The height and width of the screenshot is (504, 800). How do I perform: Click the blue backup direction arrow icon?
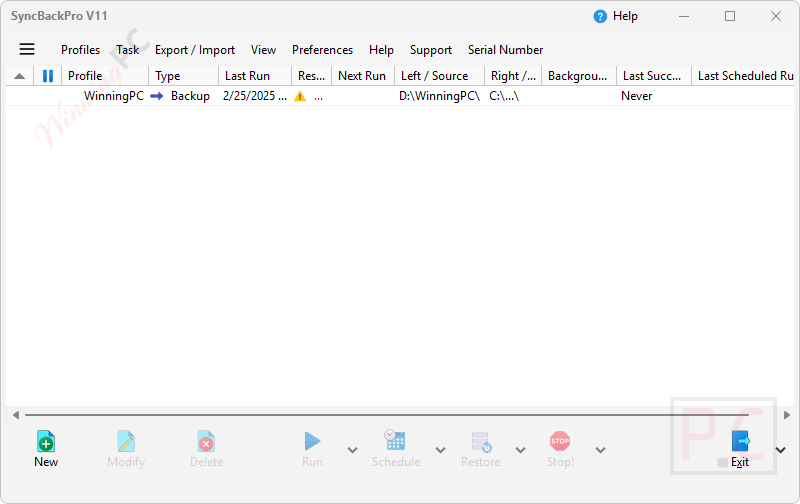pos(157,96)
